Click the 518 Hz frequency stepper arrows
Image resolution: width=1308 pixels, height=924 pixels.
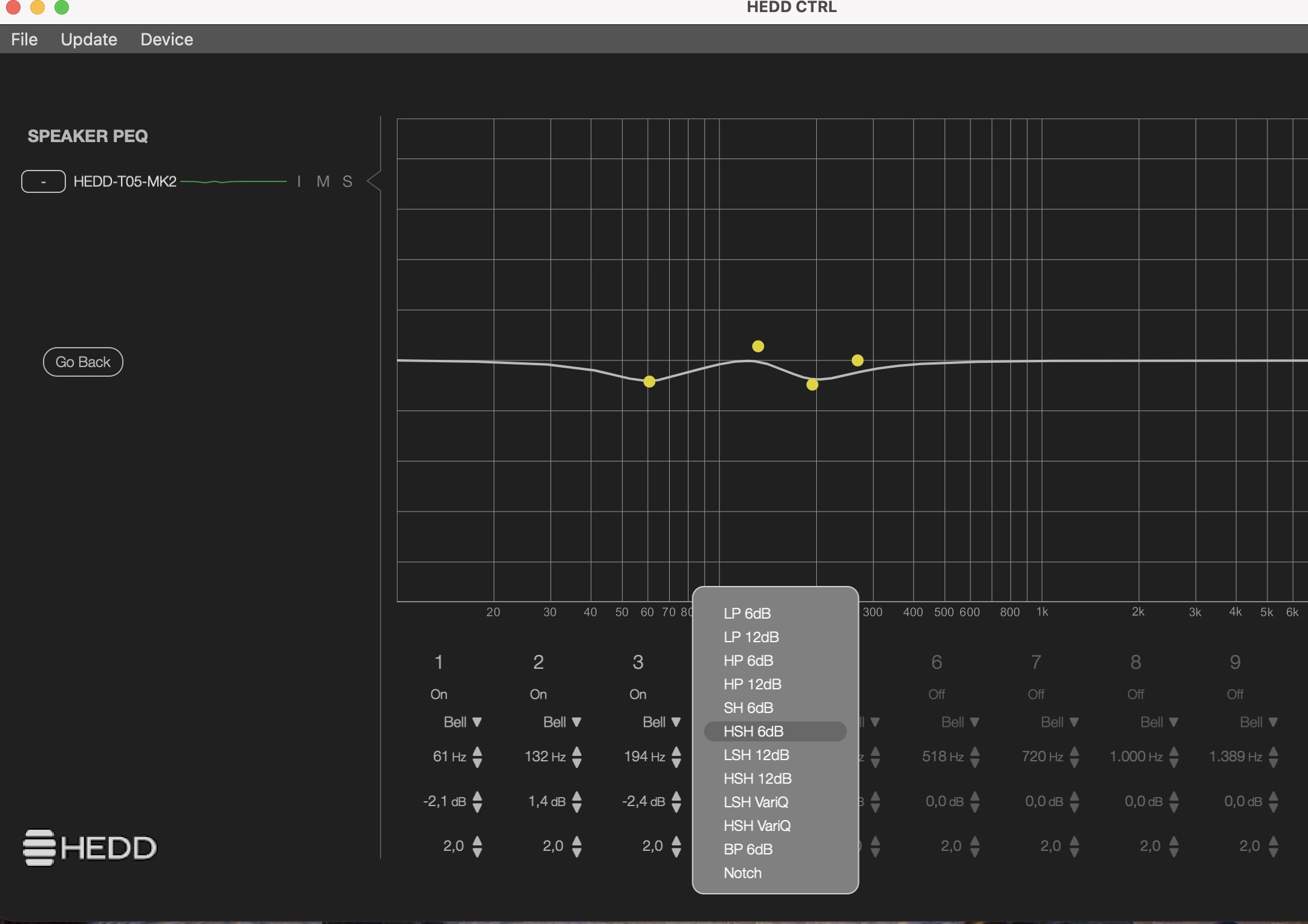coord(975,756)
